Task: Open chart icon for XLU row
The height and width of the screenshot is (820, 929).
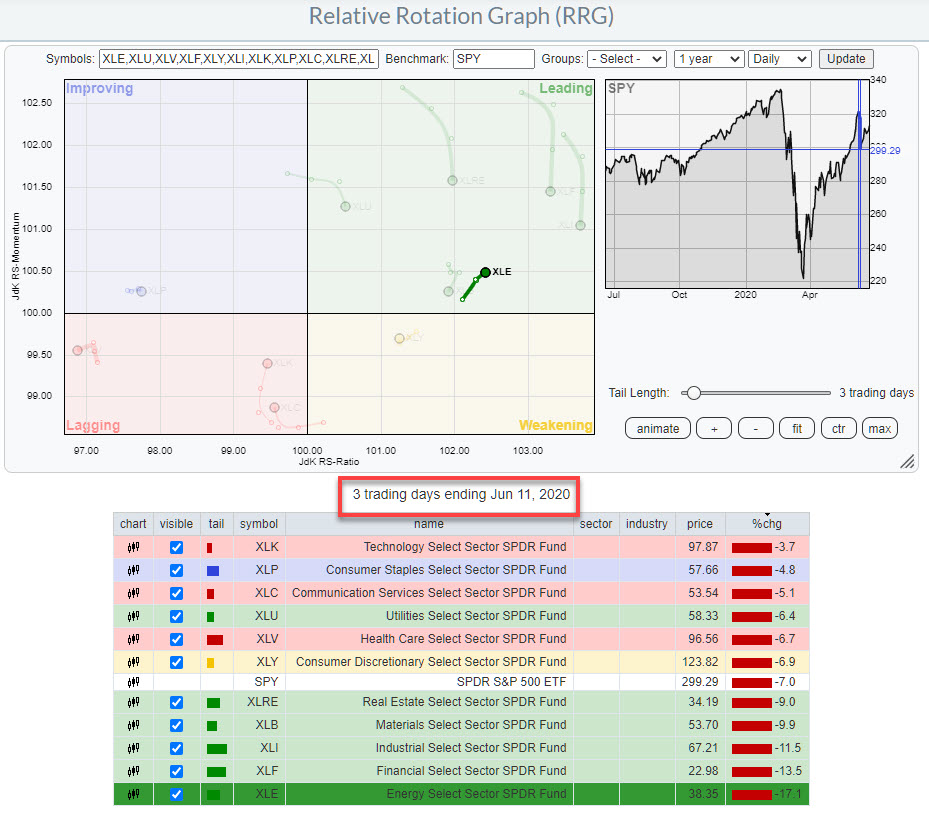Action: [132, 616]
